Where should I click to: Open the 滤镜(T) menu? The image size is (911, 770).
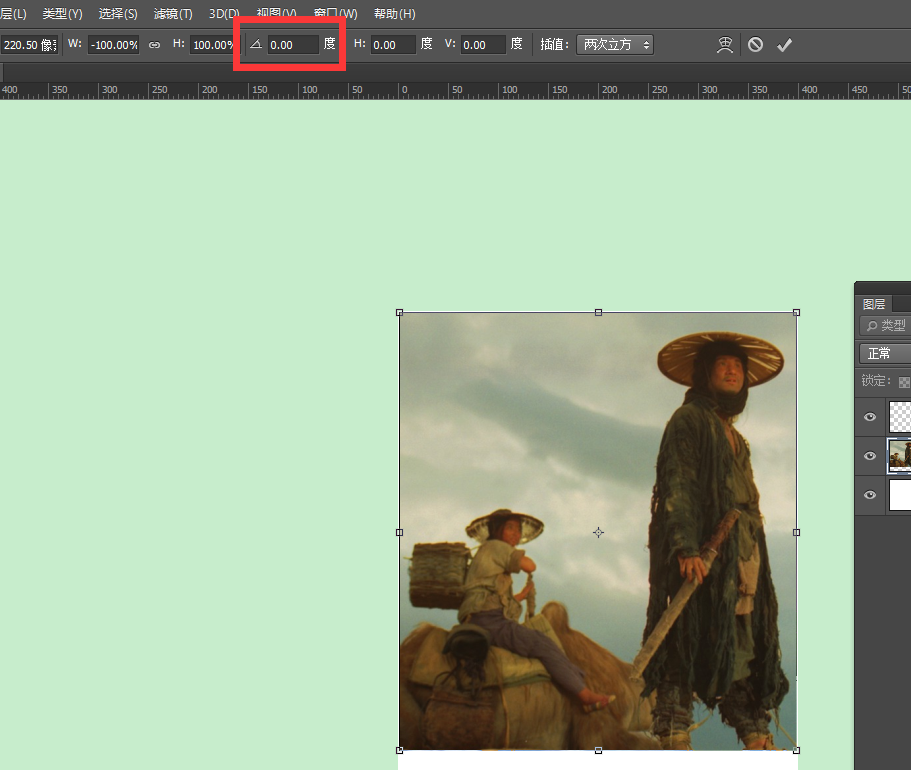tap(173, 13)
